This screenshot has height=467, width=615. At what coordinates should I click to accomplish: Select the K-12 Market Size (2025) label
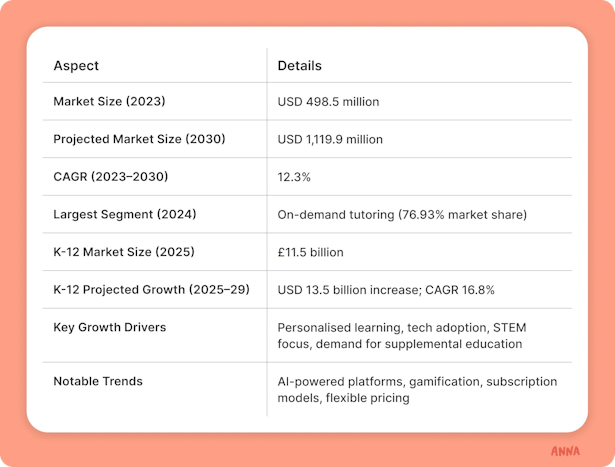124,252
